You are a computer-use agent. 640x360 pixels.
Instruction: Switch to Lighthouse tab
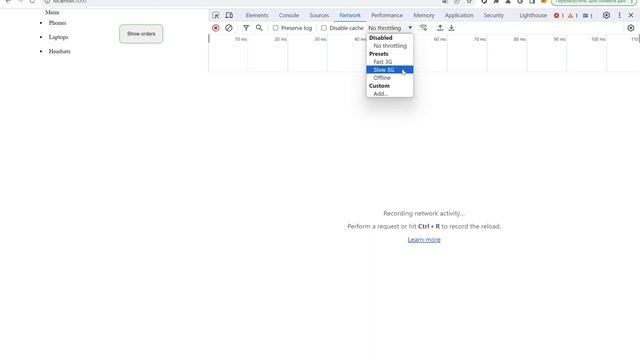point(533,16)
